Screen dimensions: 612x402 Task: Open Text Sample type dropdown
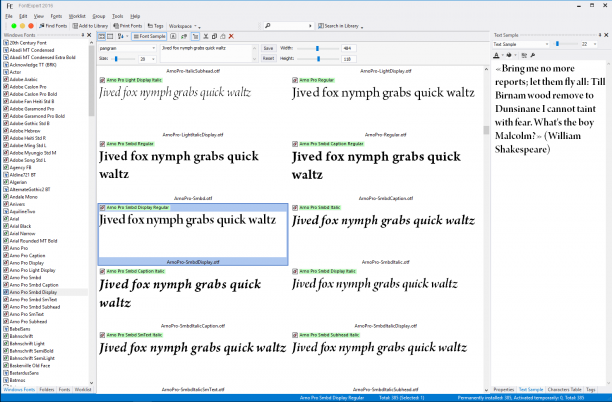coord(521,44)
